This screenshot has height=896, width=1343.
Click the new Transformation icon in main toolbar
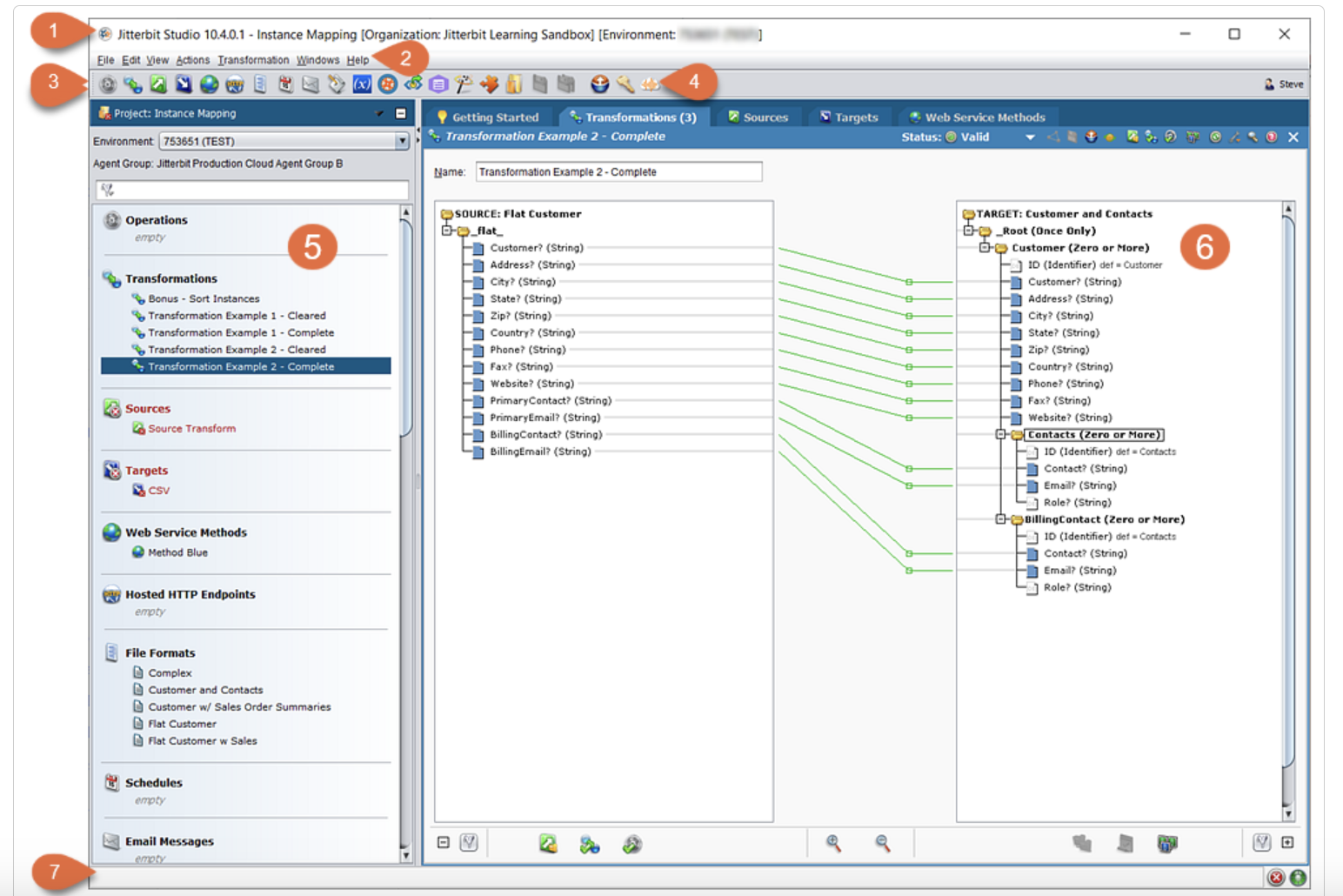(132, 84)
